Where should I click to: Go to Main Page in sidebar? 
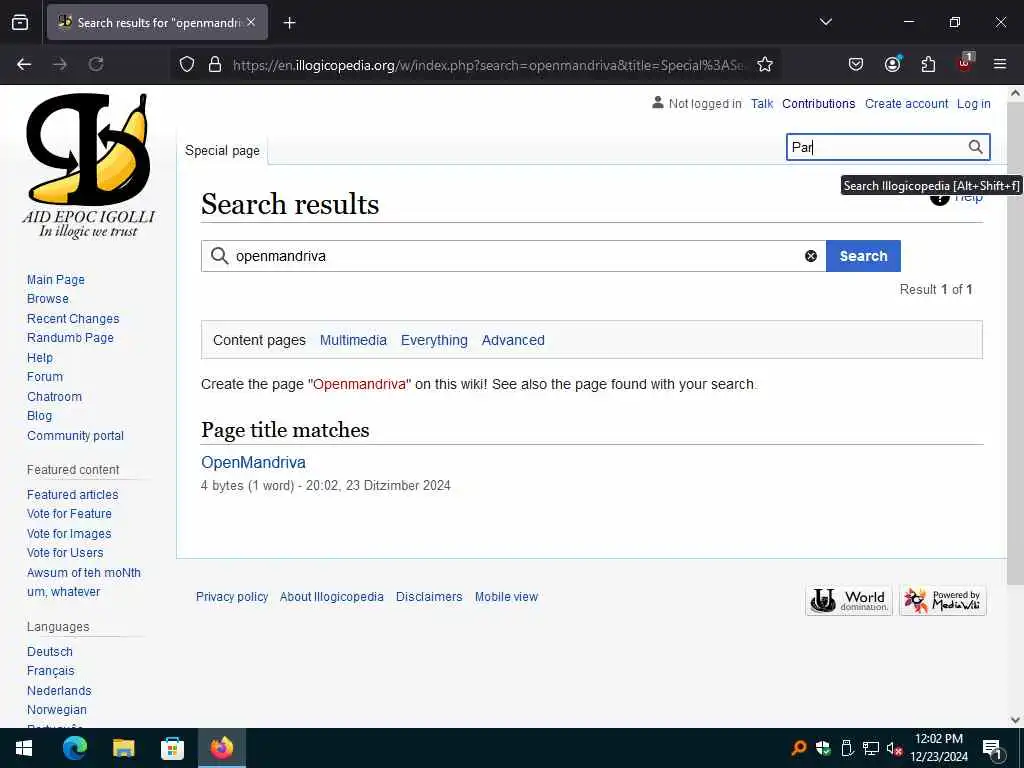click(x=56, y=280)
